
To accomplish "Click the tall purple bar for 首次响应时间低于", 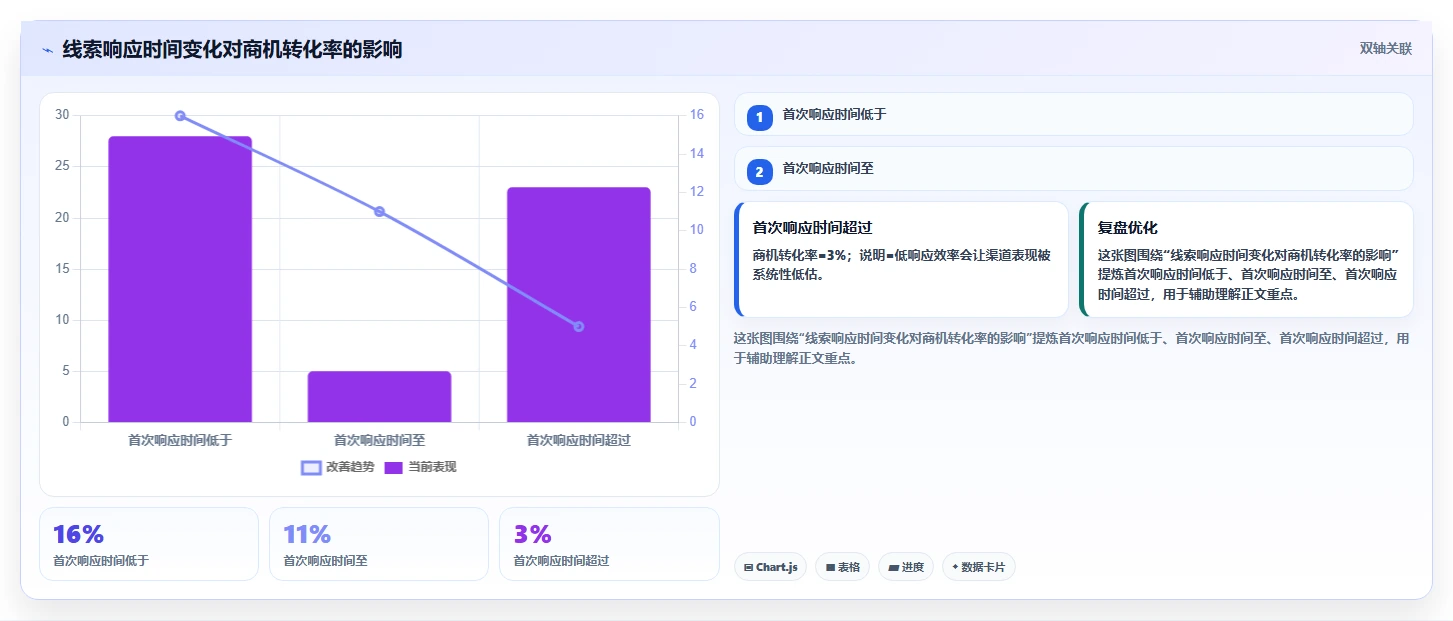I will click(180, 279).
